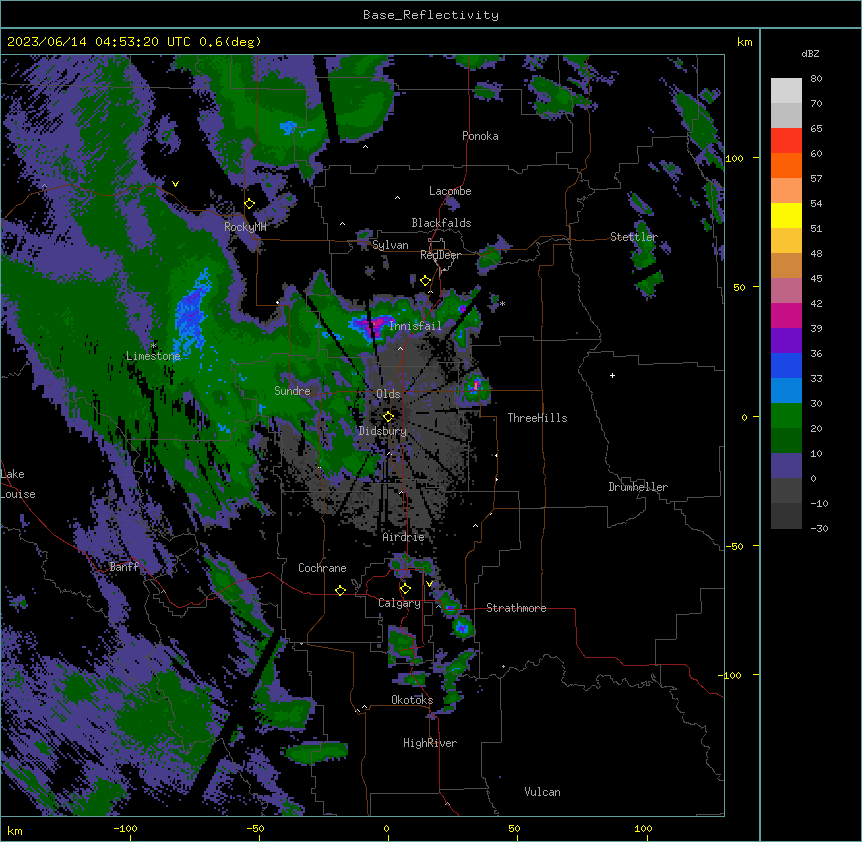Select the ThreeHills city label

537,418
